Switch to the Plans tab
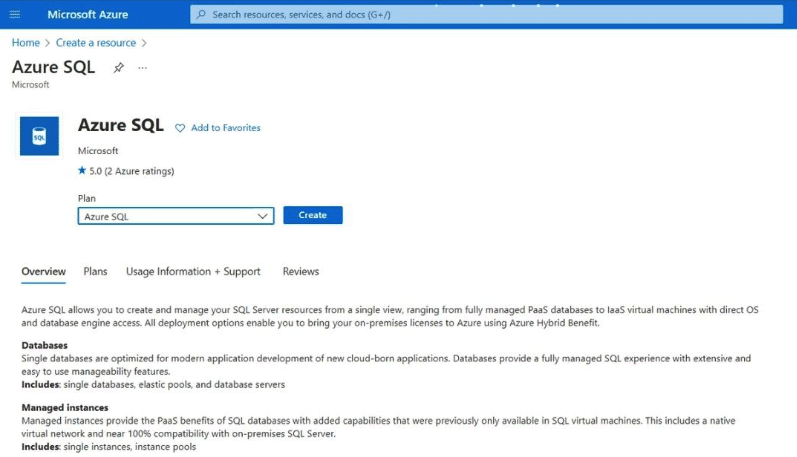797x457 pixels. 95,271
